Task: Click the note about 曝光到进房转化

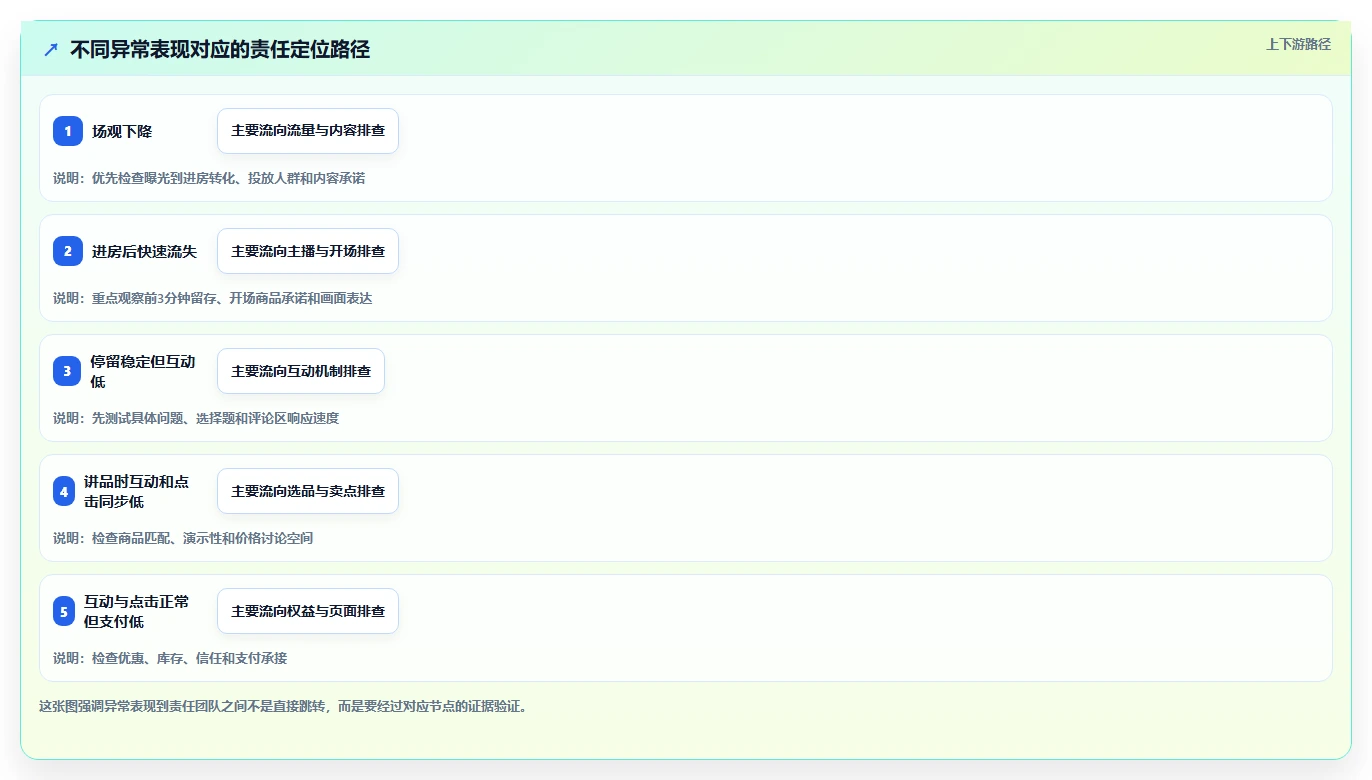Action: click(209, 178)
